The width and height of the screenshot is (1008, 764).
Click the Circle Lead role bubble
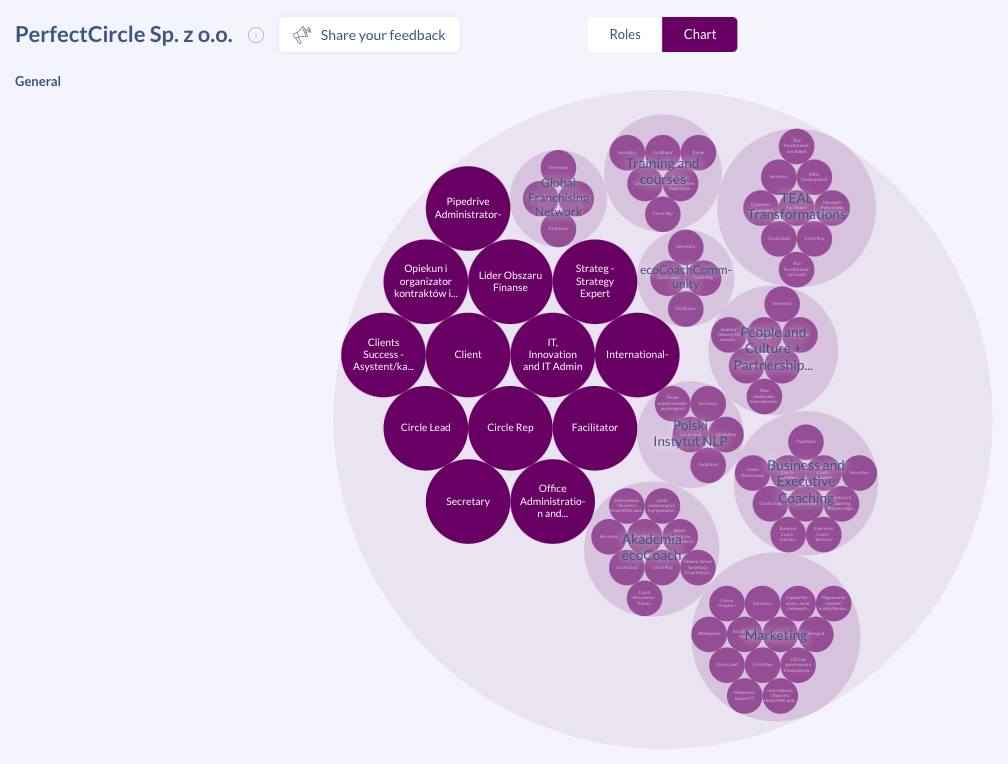tap(426, 428)
